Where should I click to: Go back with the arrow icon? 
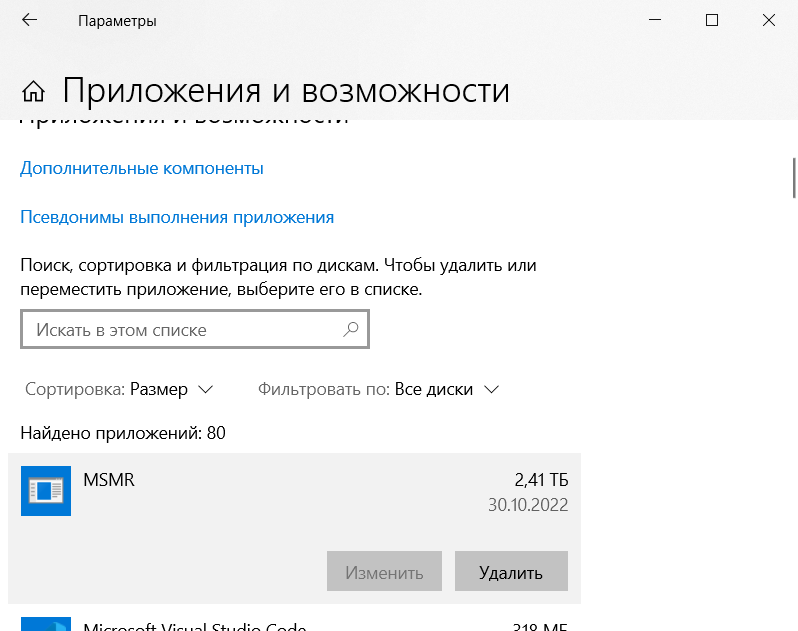30,20
